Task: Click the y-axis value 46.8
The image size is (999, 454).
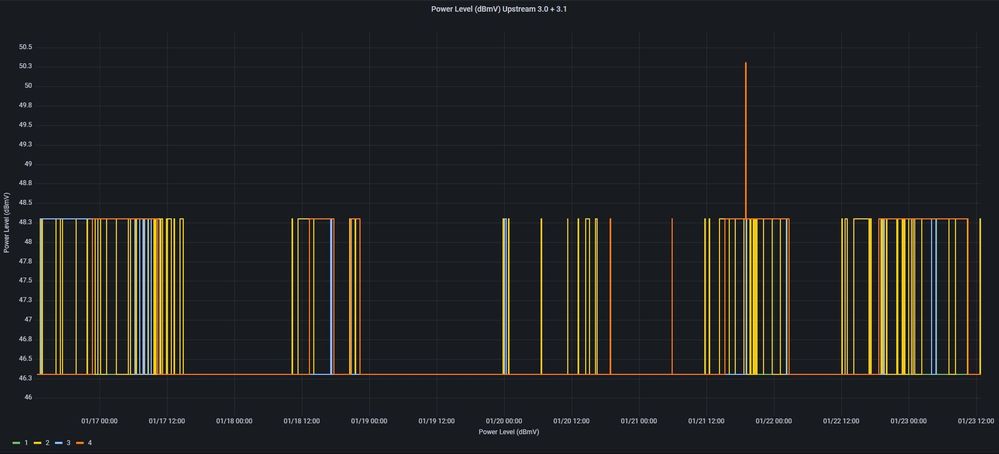Action: coord(25,339)
